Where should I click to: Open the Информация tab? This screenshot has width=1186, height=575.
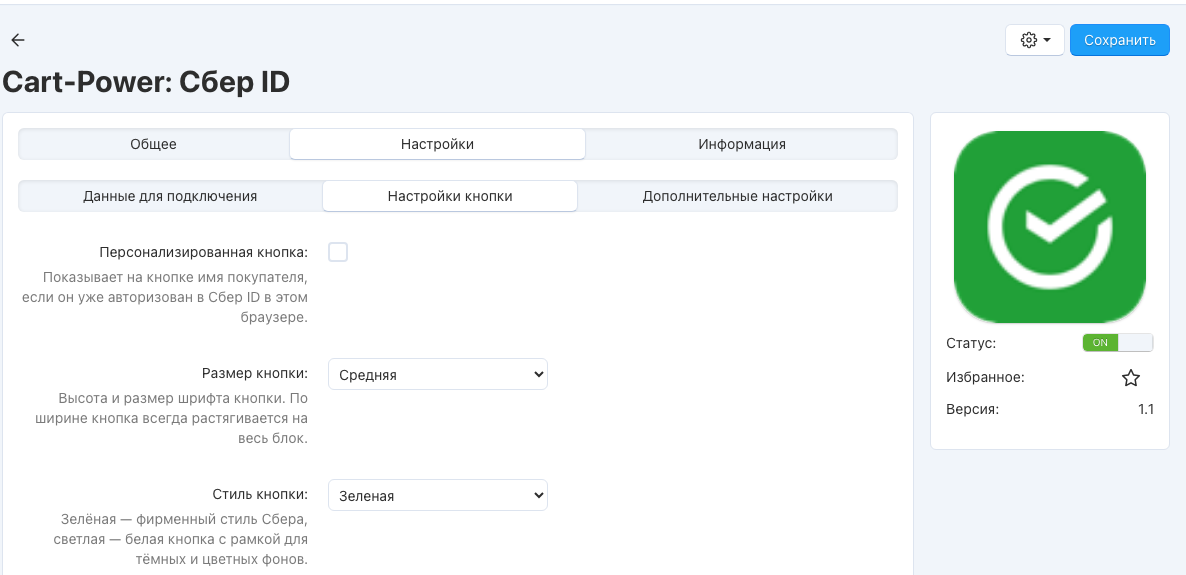(x=742, y=144)
